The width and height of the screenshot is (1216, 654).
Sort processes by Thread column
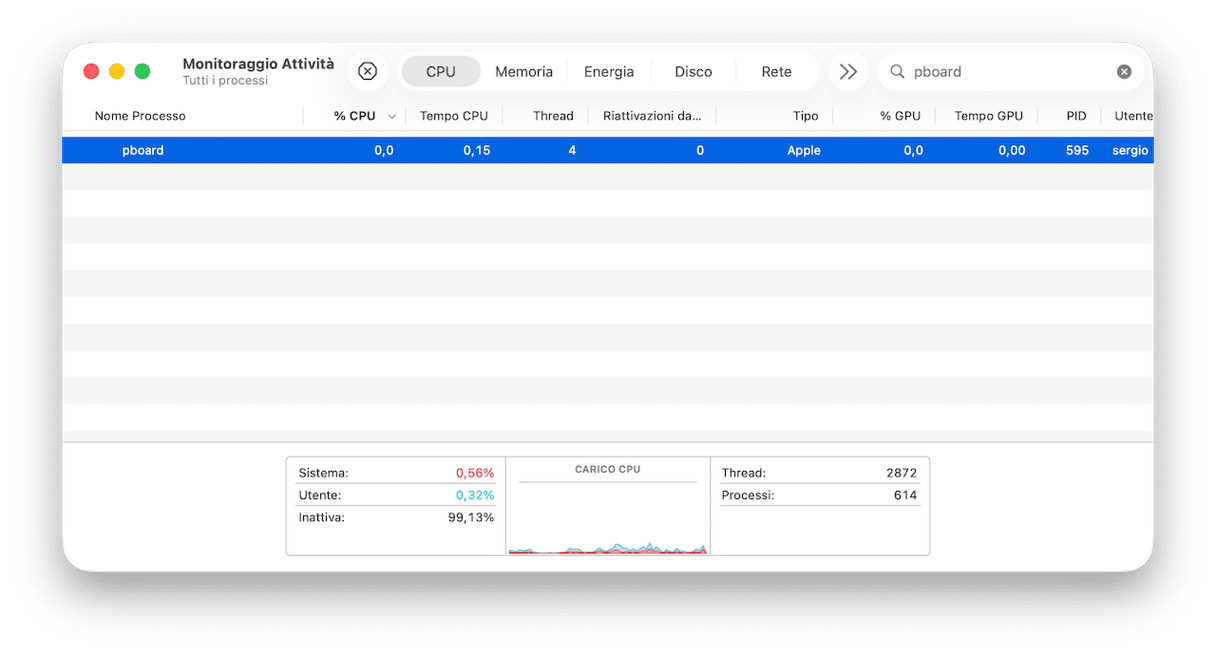(x=553, y=116)
